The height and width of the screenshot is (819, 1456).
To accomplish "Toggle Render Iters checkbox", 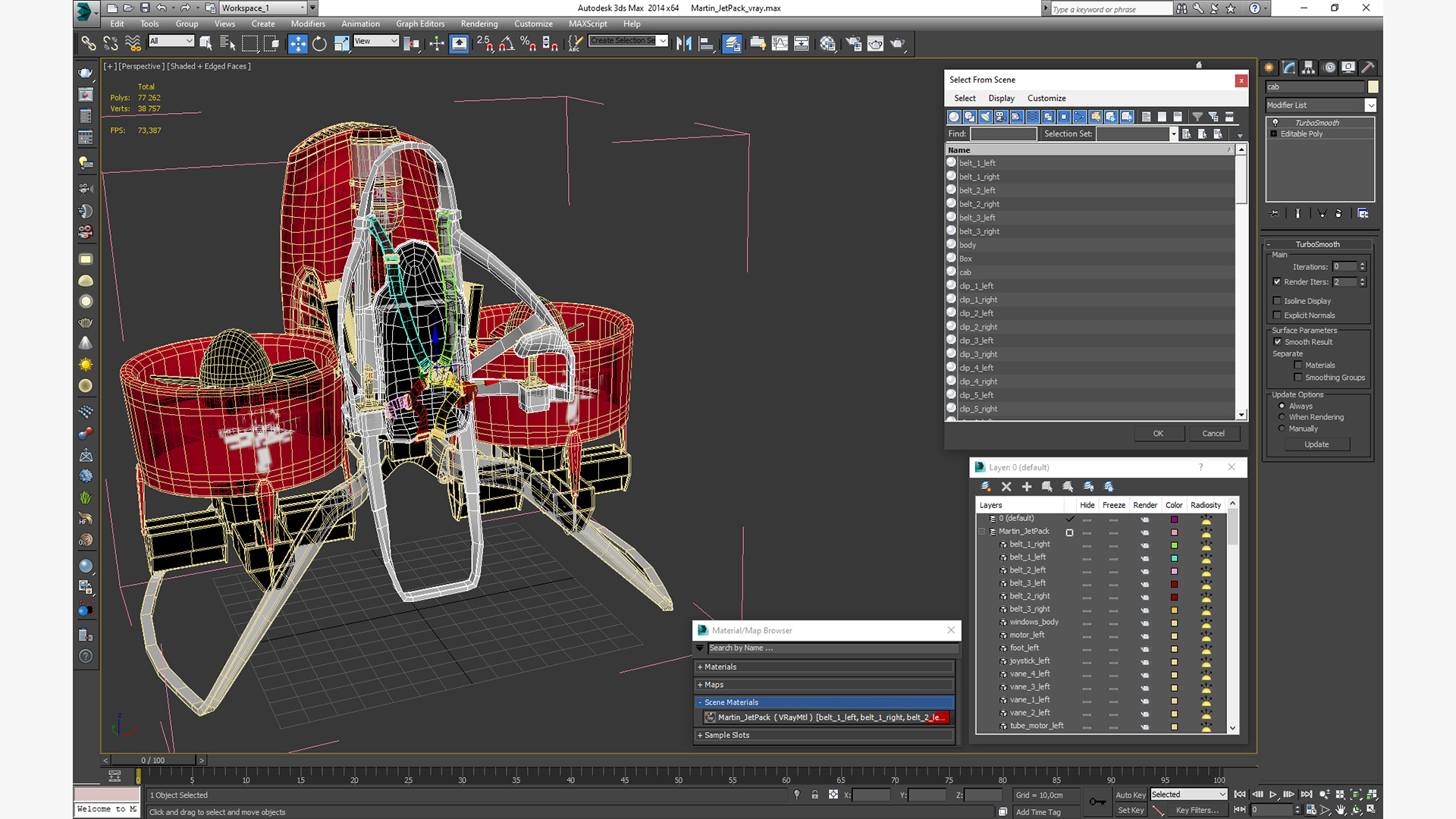I will (1277, 282).
